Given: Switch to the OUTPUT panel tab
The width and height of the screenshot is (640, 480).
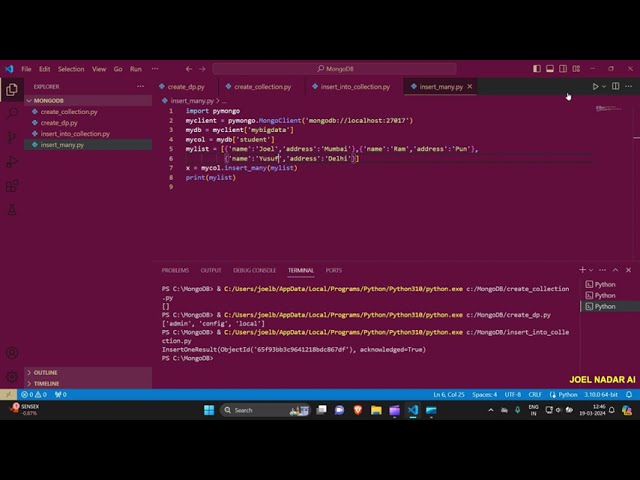Looking at the screenshot, I should [211, 270].
